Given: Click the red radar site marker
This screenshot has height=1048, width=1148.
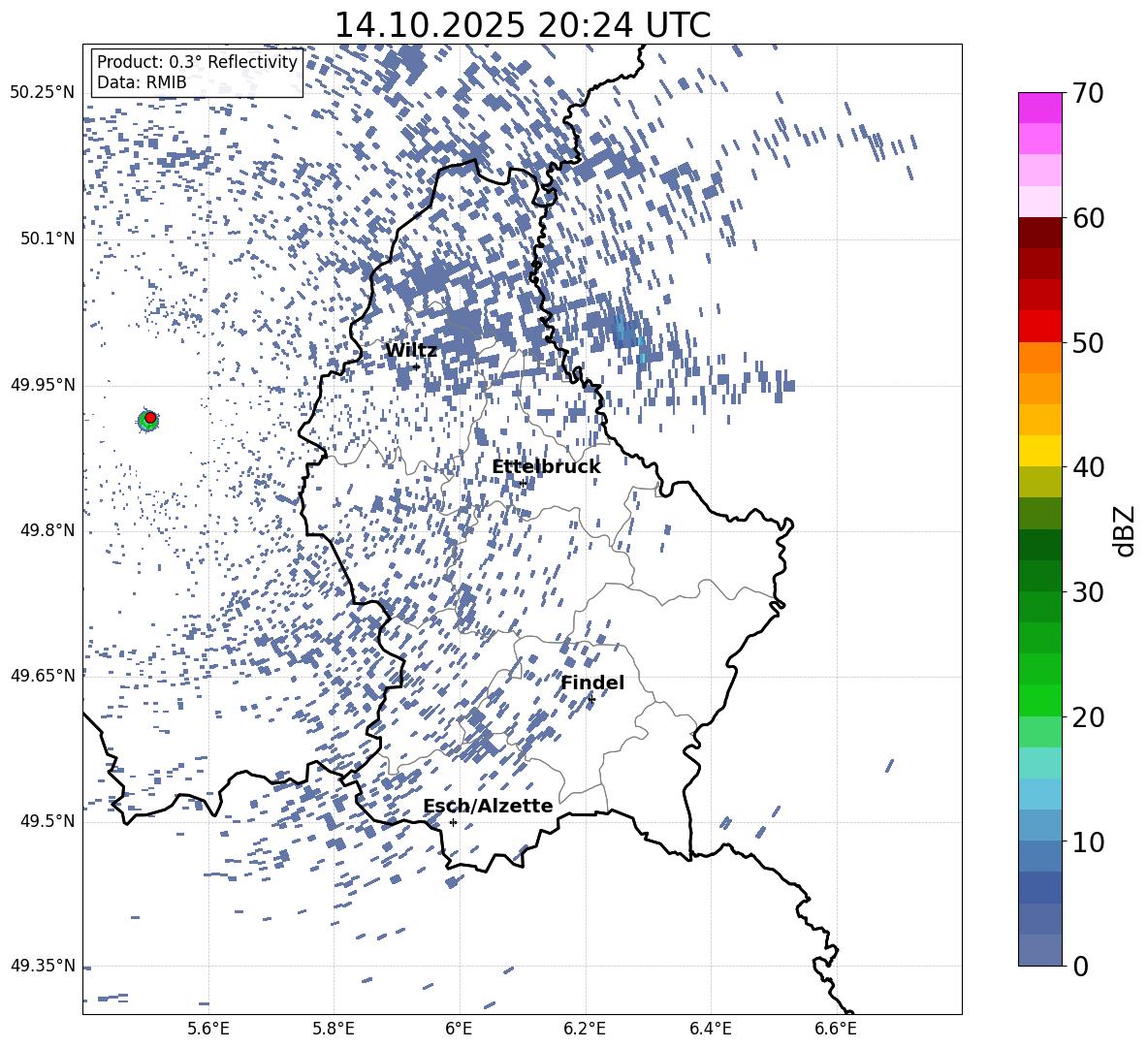Looking at the screenshot, I should pos(150,418).
